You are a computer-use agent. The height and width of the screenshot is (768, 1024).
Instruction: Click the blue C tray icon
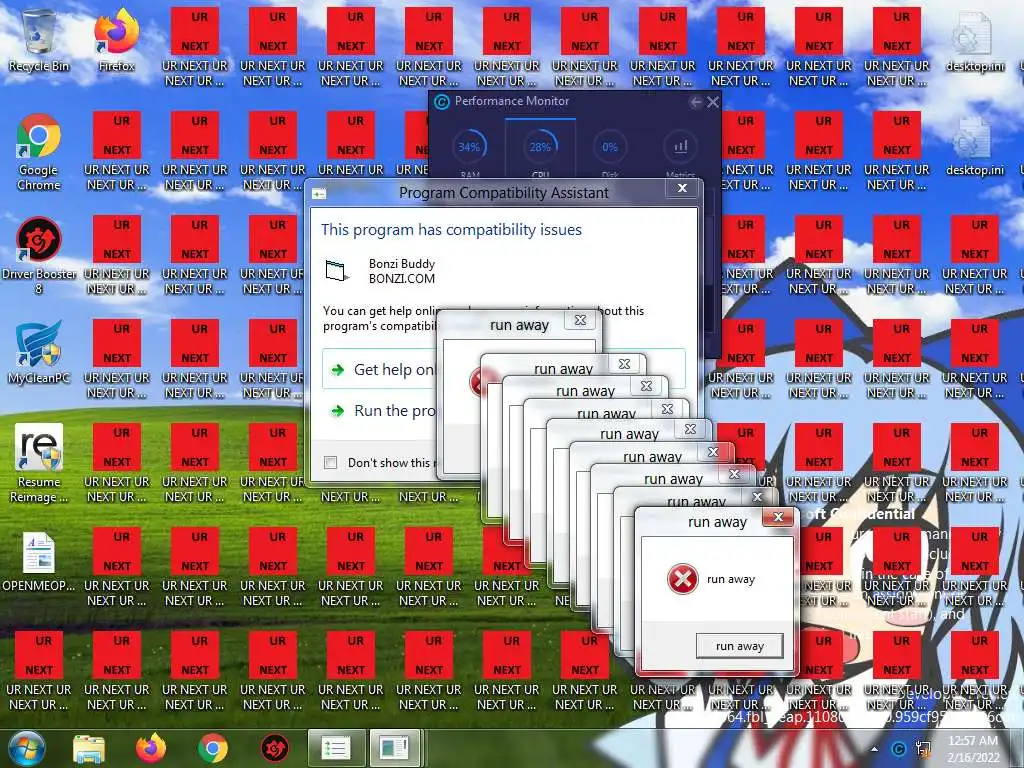(899, 749)
